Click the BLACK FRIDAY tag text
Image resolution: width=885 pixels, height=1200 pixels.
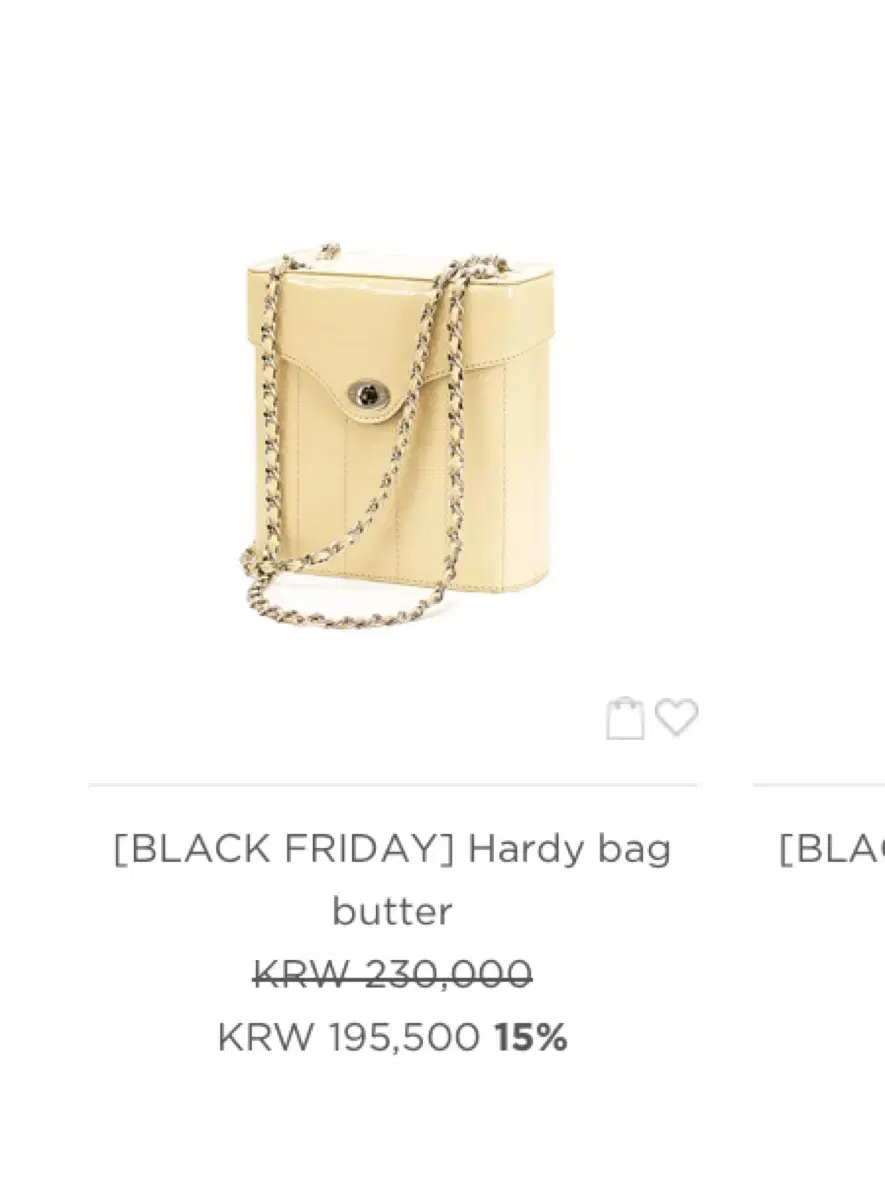[285, 849]
